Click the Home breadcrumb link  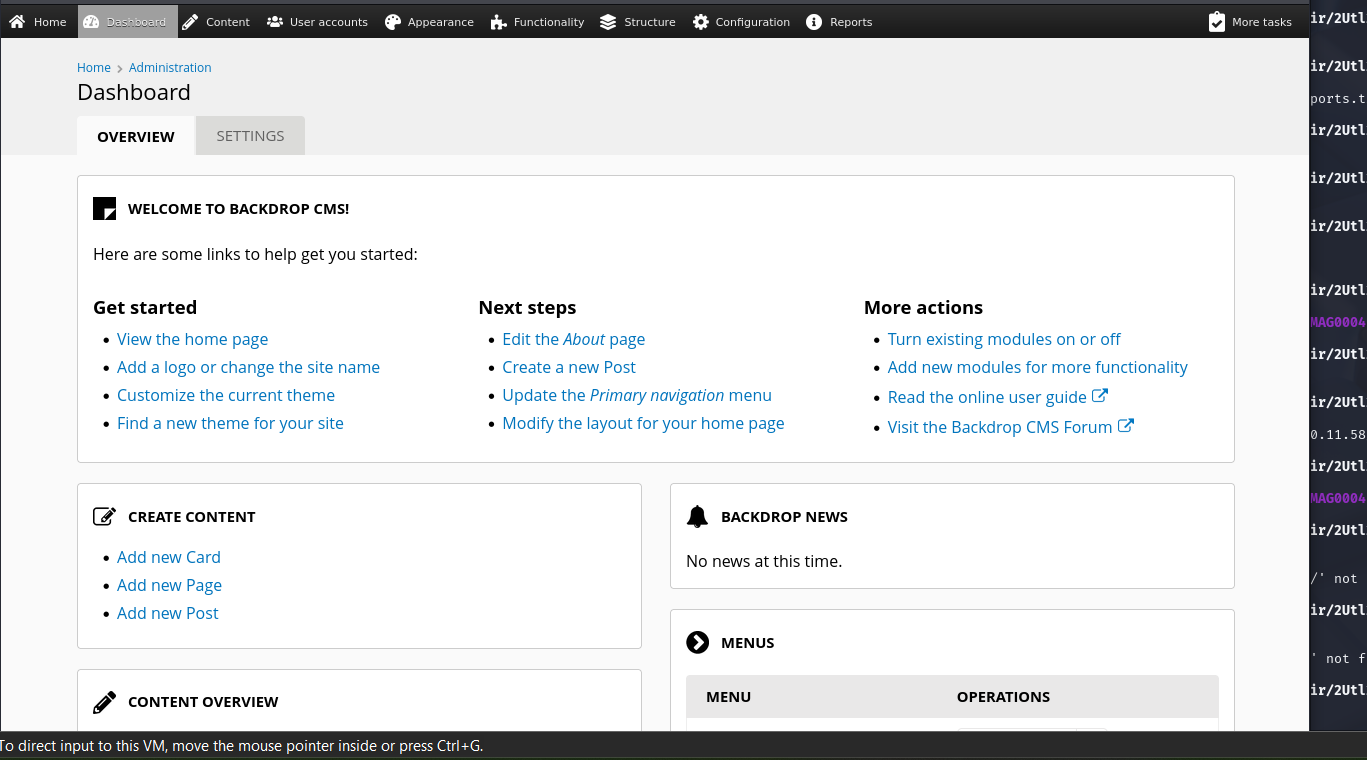tap(94, 68)
